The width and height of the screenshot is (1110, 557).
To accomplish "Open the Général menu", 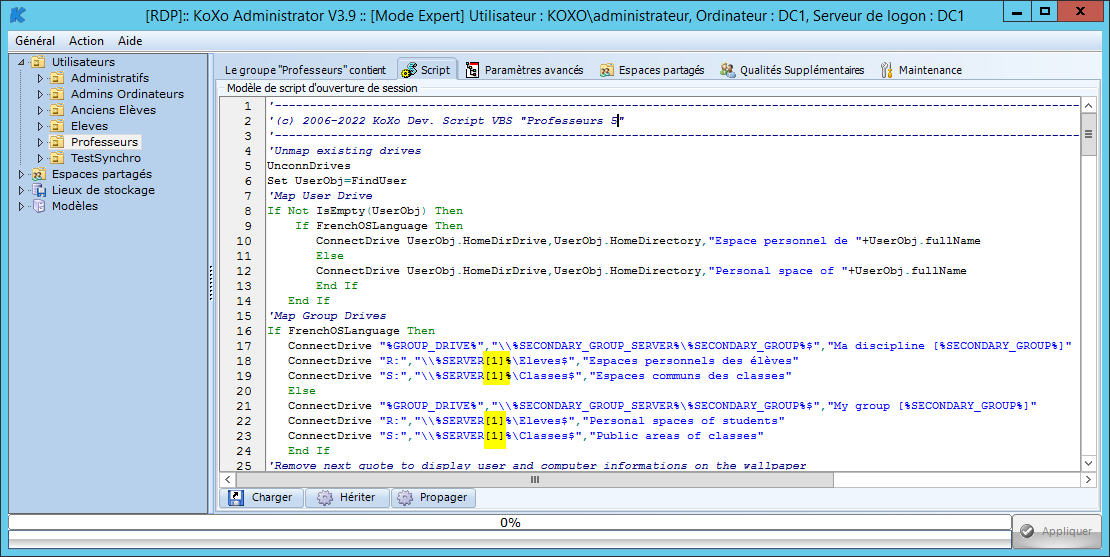I will point(35,41).
